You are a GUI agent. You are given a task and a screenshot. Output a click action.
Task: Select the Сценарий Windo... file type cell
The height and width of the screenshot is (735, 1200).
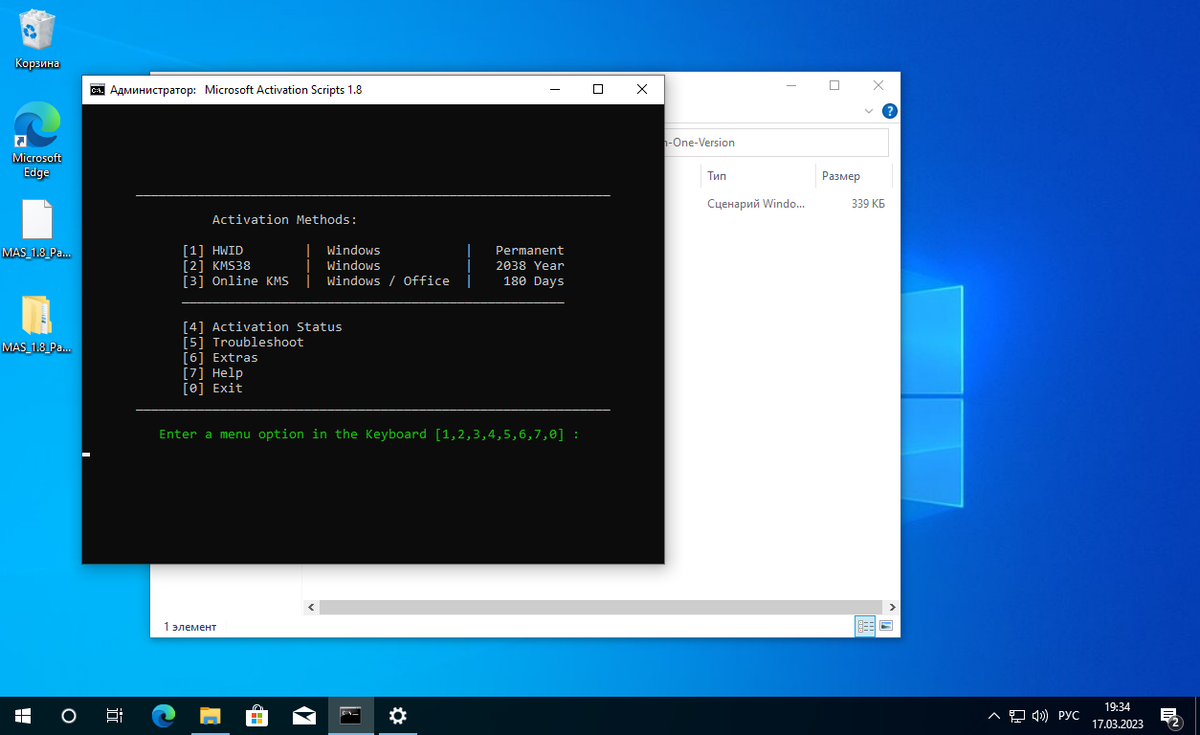click(x=755, y=204)
